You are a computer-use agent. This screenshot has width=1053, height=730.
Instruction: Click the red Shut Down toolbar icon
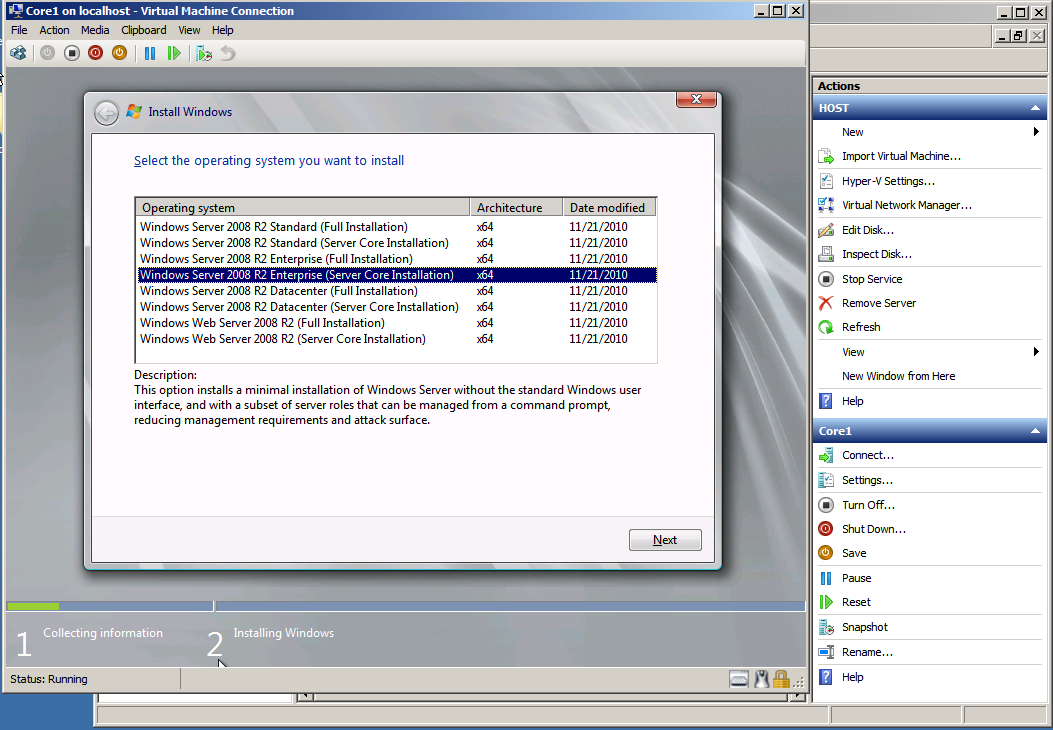click(x=95, y=53)
